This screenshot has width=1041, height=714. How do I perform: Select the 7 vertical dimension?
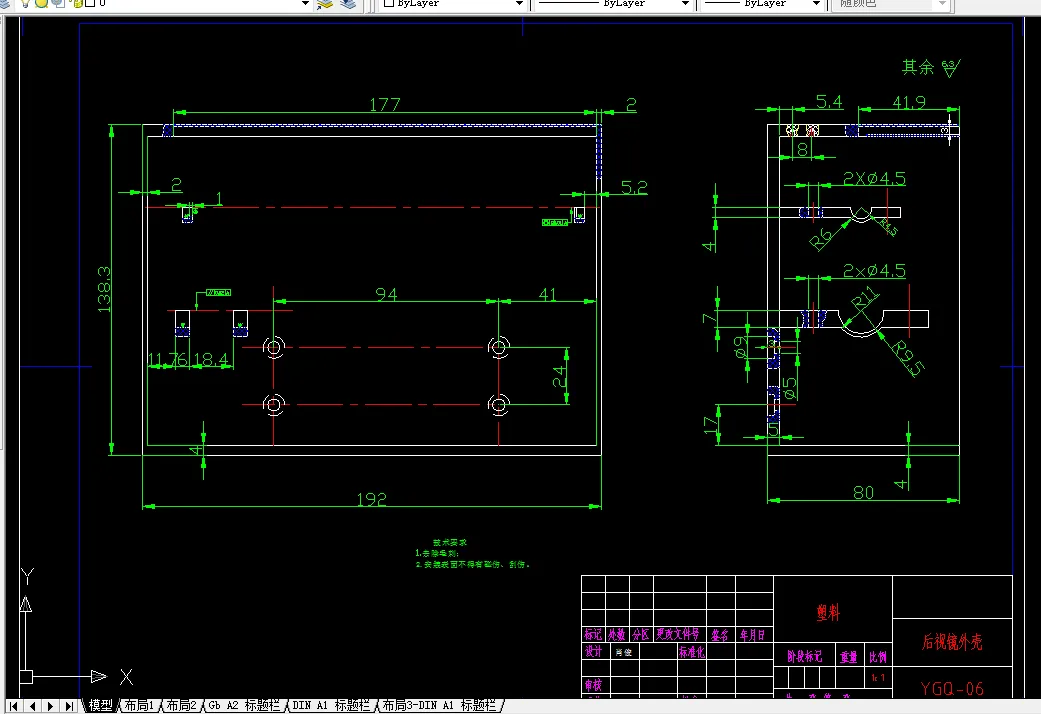pyautogui.click(x=708, y=318)
